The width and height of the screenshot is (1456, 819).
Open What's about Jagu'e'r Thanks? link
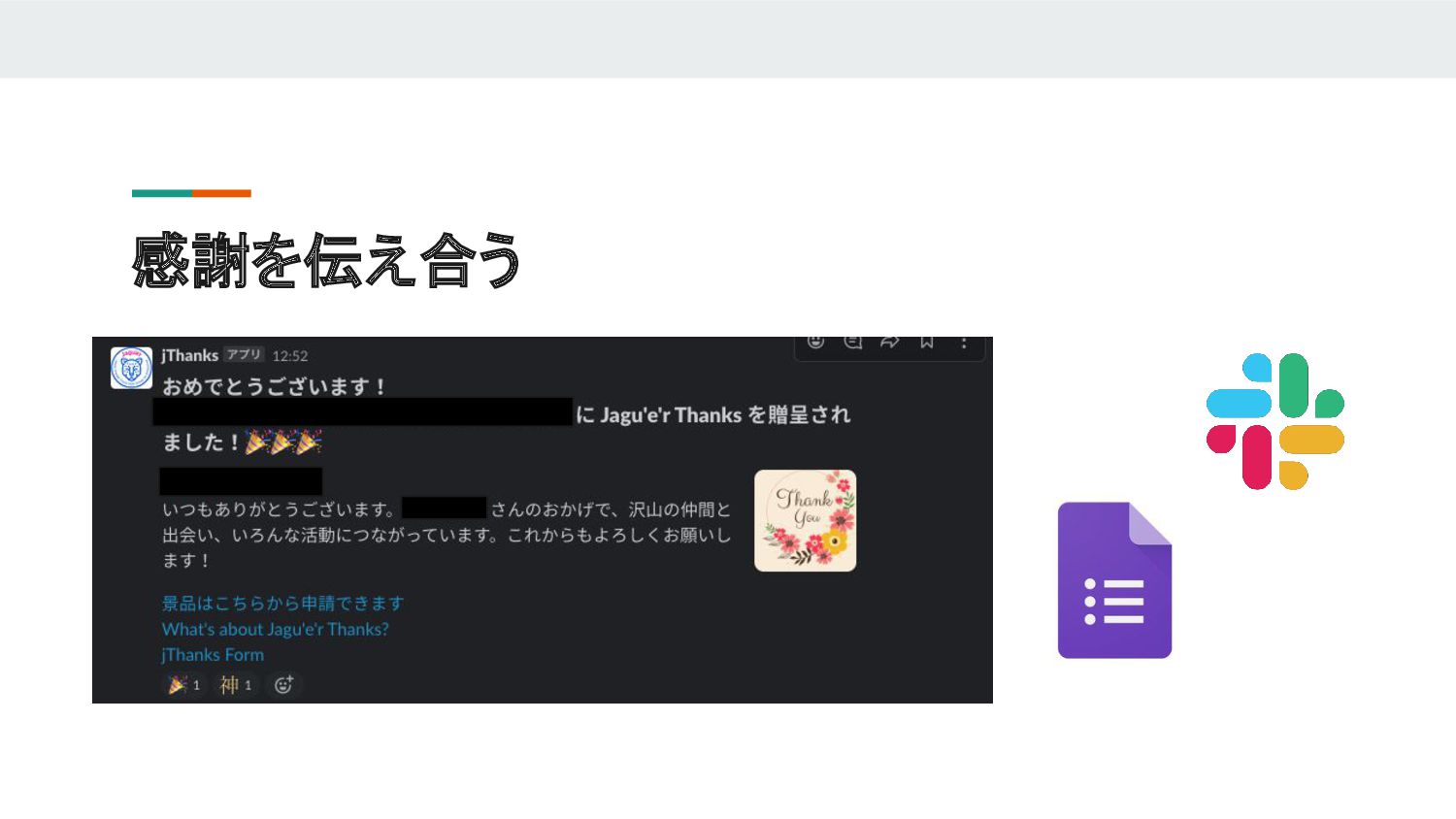[x=276, y=629]
